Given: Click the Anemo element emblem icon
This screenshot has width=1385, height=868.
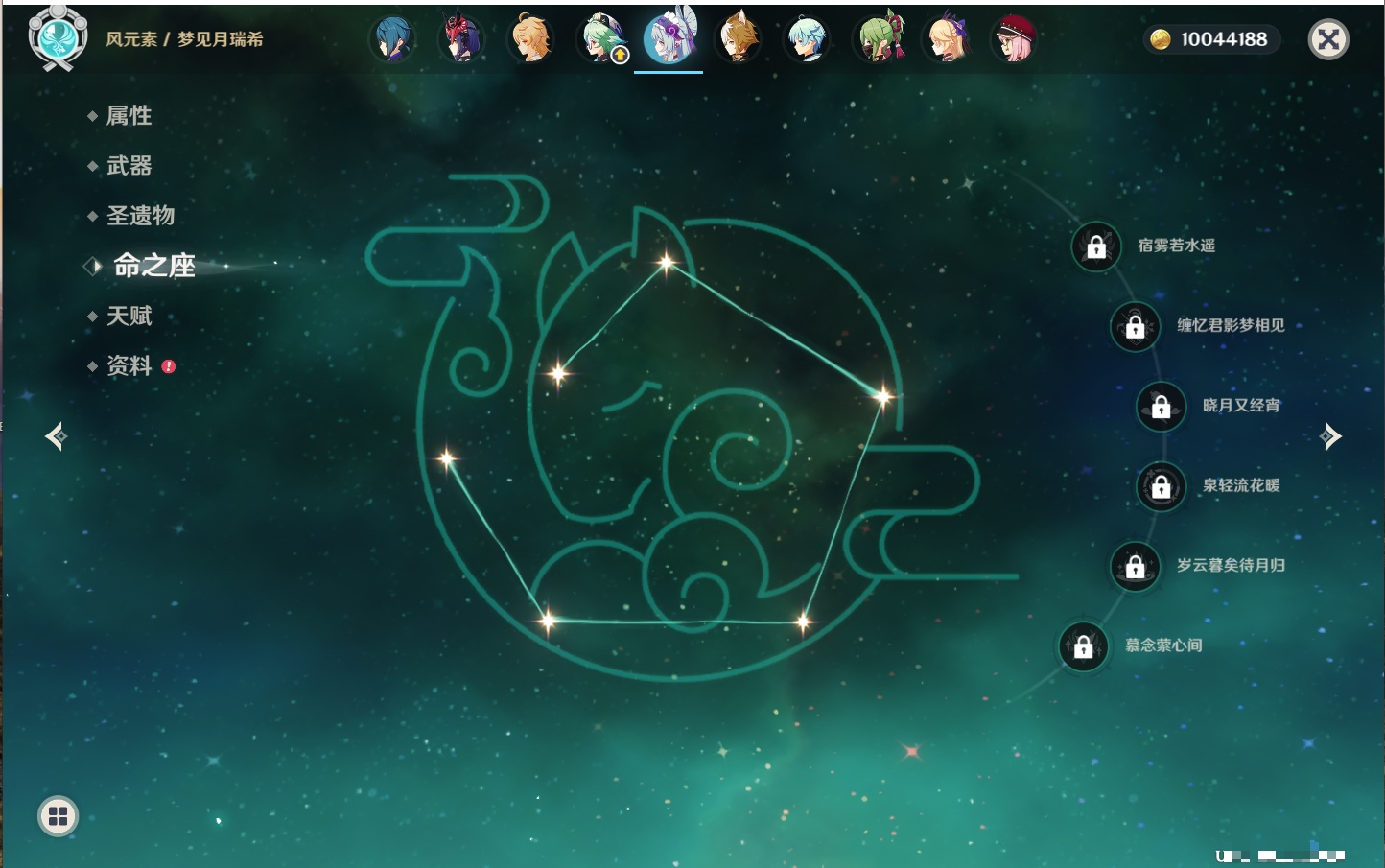Looking at the screenshot, I should click(x=58, y=38).
